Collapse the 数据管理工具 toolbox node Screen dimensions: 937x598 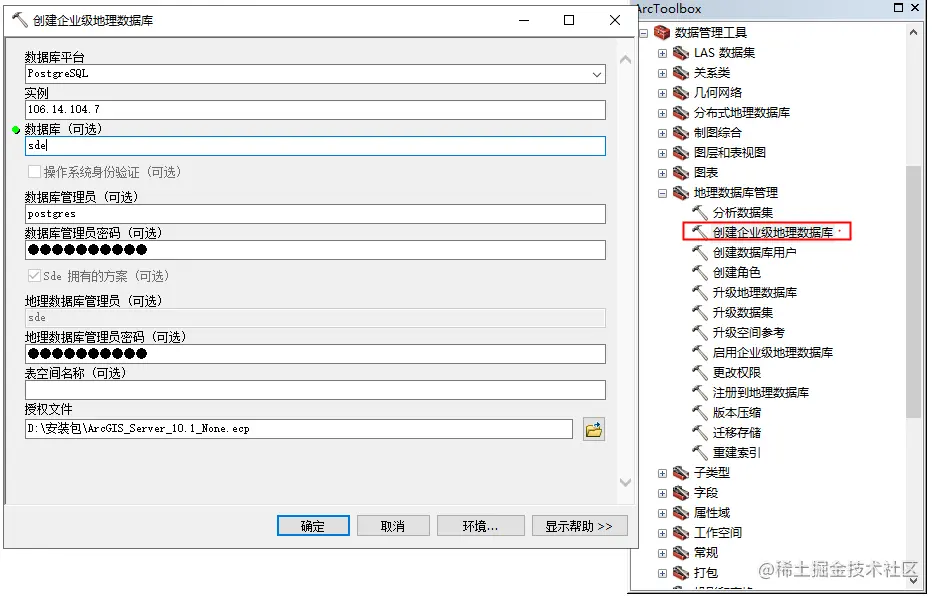pyautogui.click(x=644, y=33)
